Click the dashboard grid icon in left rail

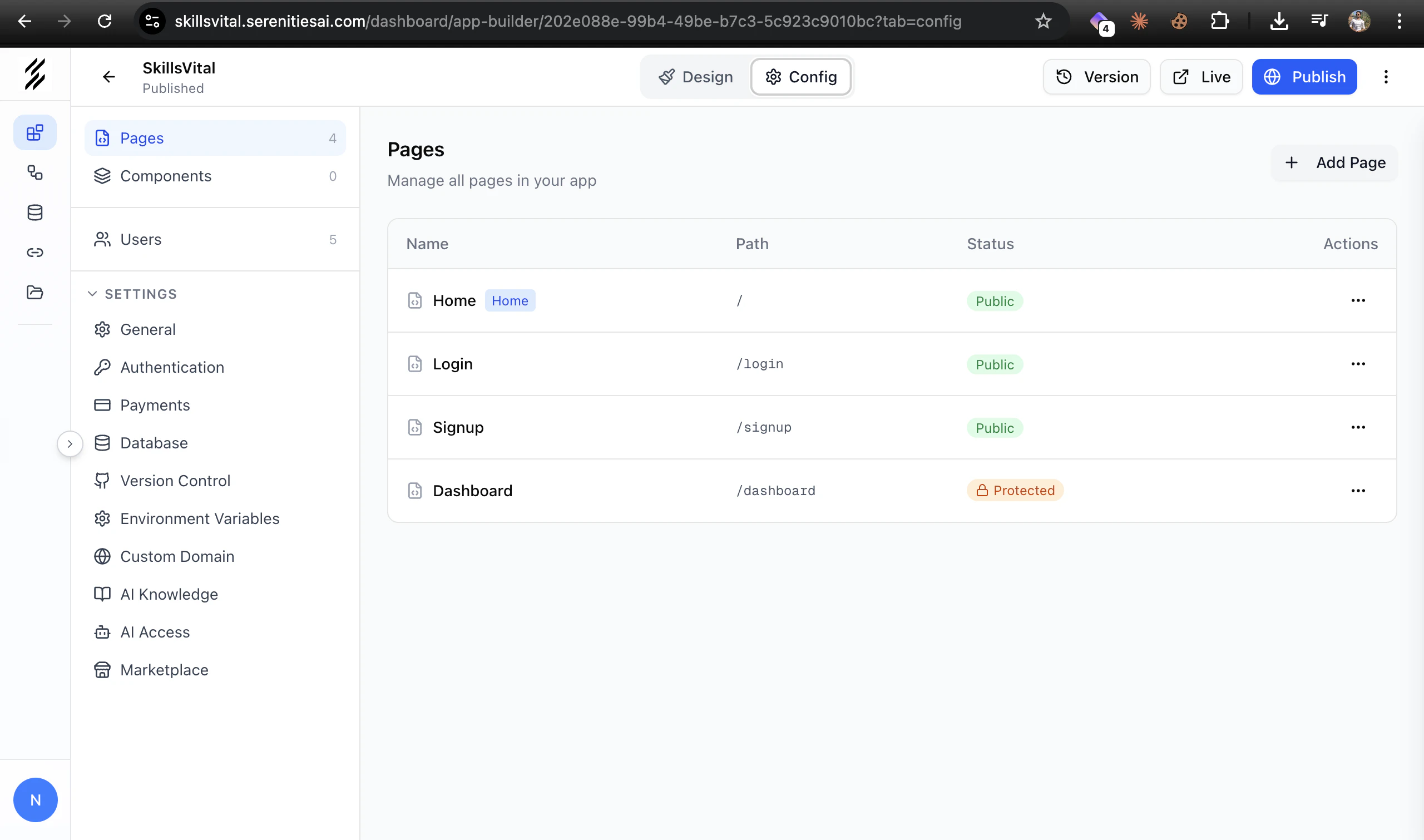35,132
